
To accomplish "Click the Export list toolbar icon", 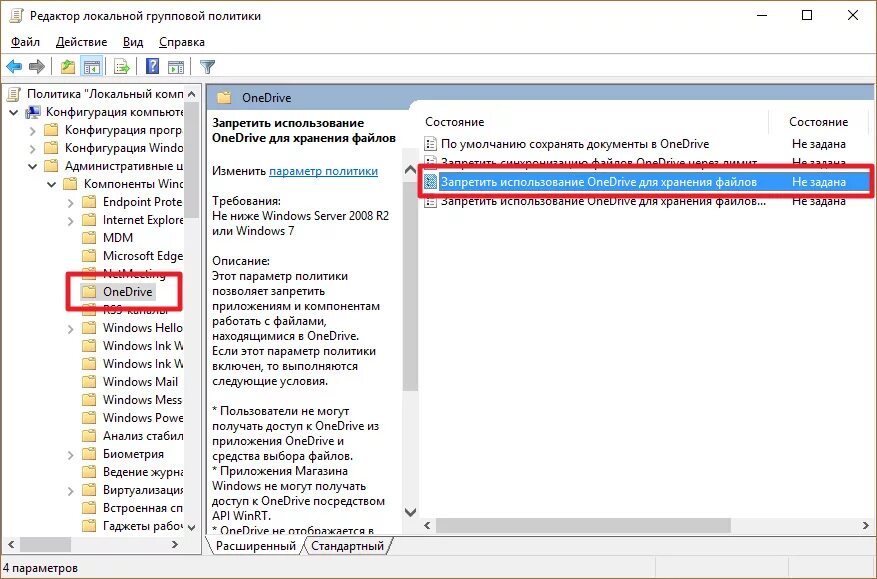I will click(x=121, y=67).
